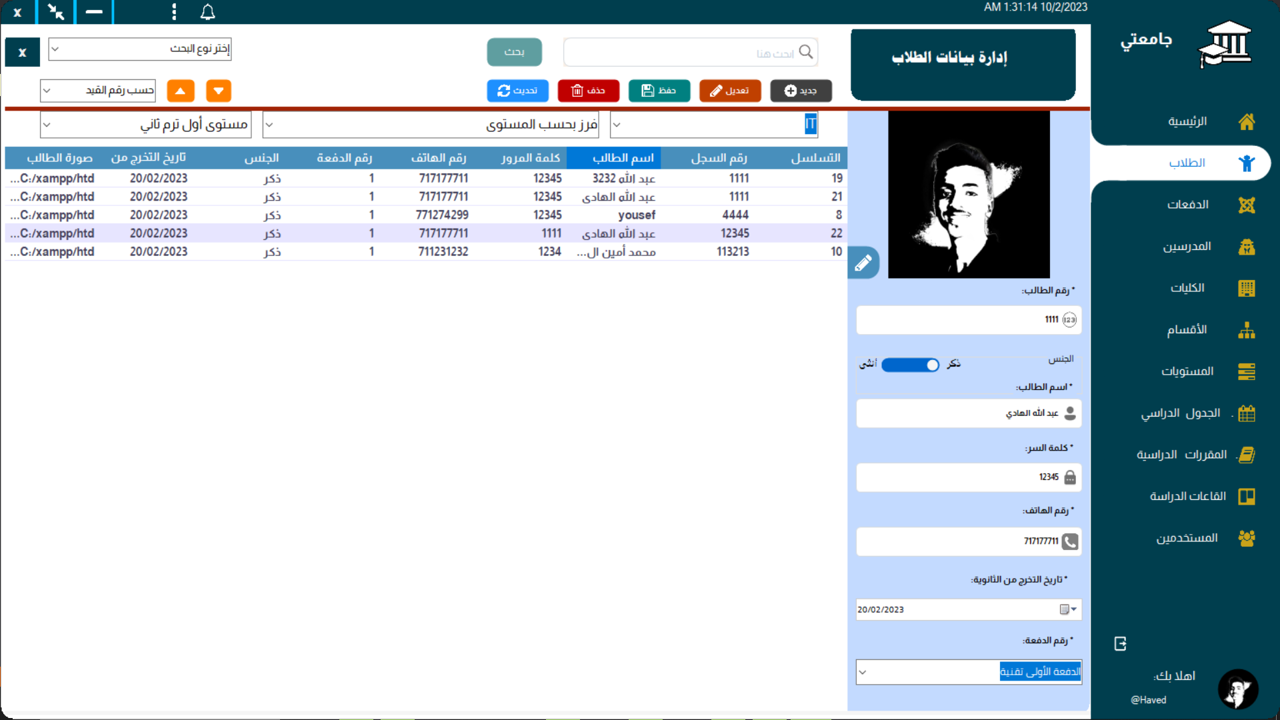Open the graduation date picker

click(1068, 609)
